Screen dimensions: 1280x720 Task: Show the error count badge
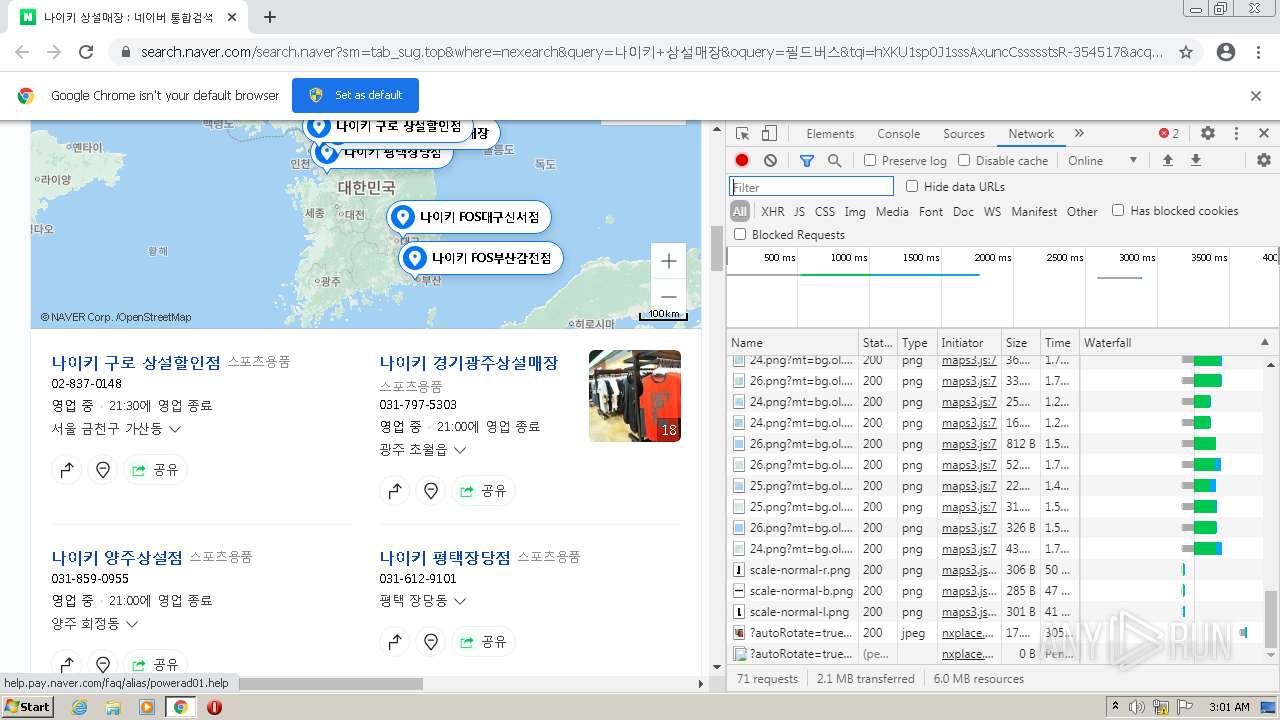click(1169, 133)
